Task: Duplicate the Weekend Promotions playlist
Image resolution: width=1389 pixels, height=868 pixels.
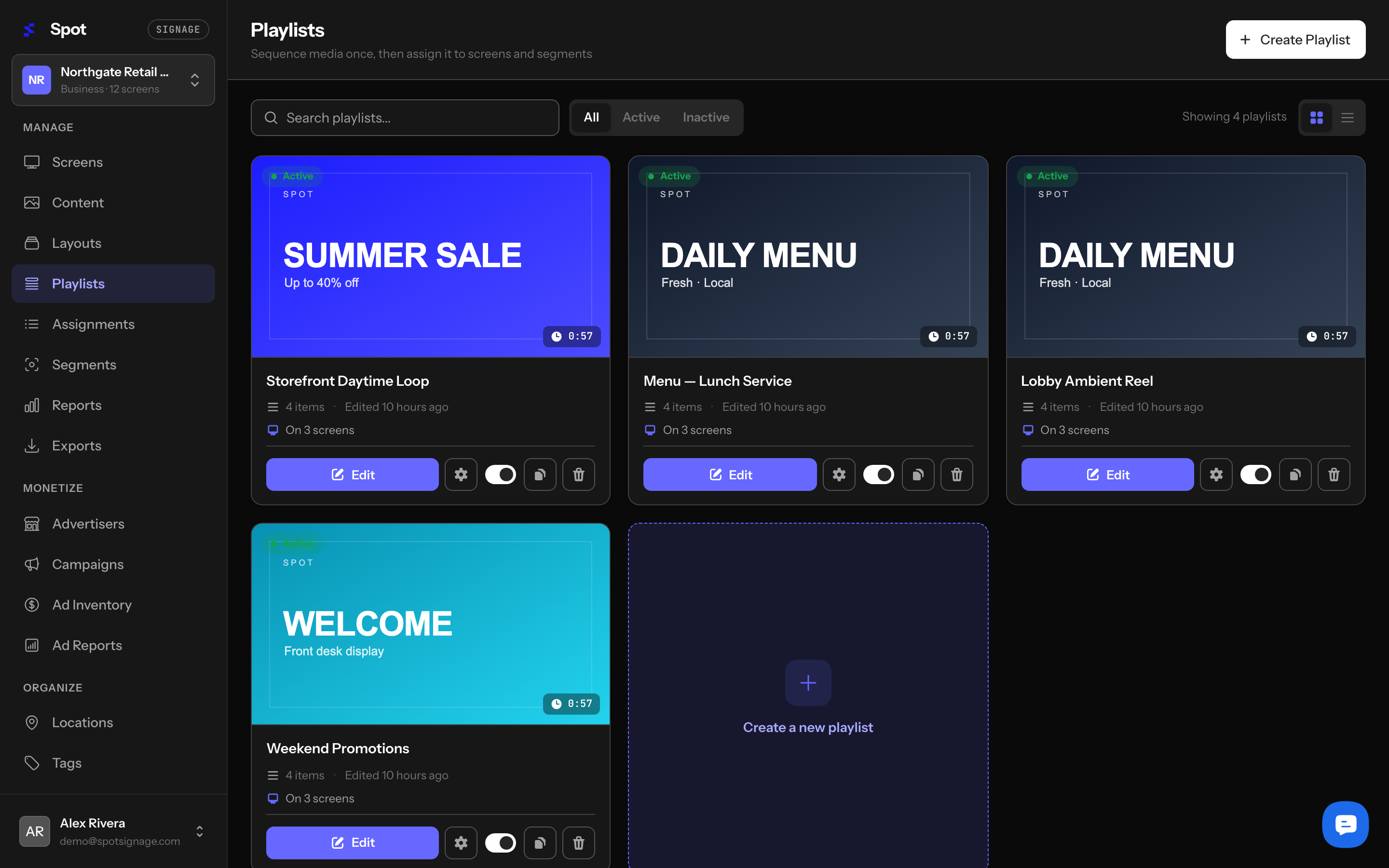Action: [x=540, y=842]
